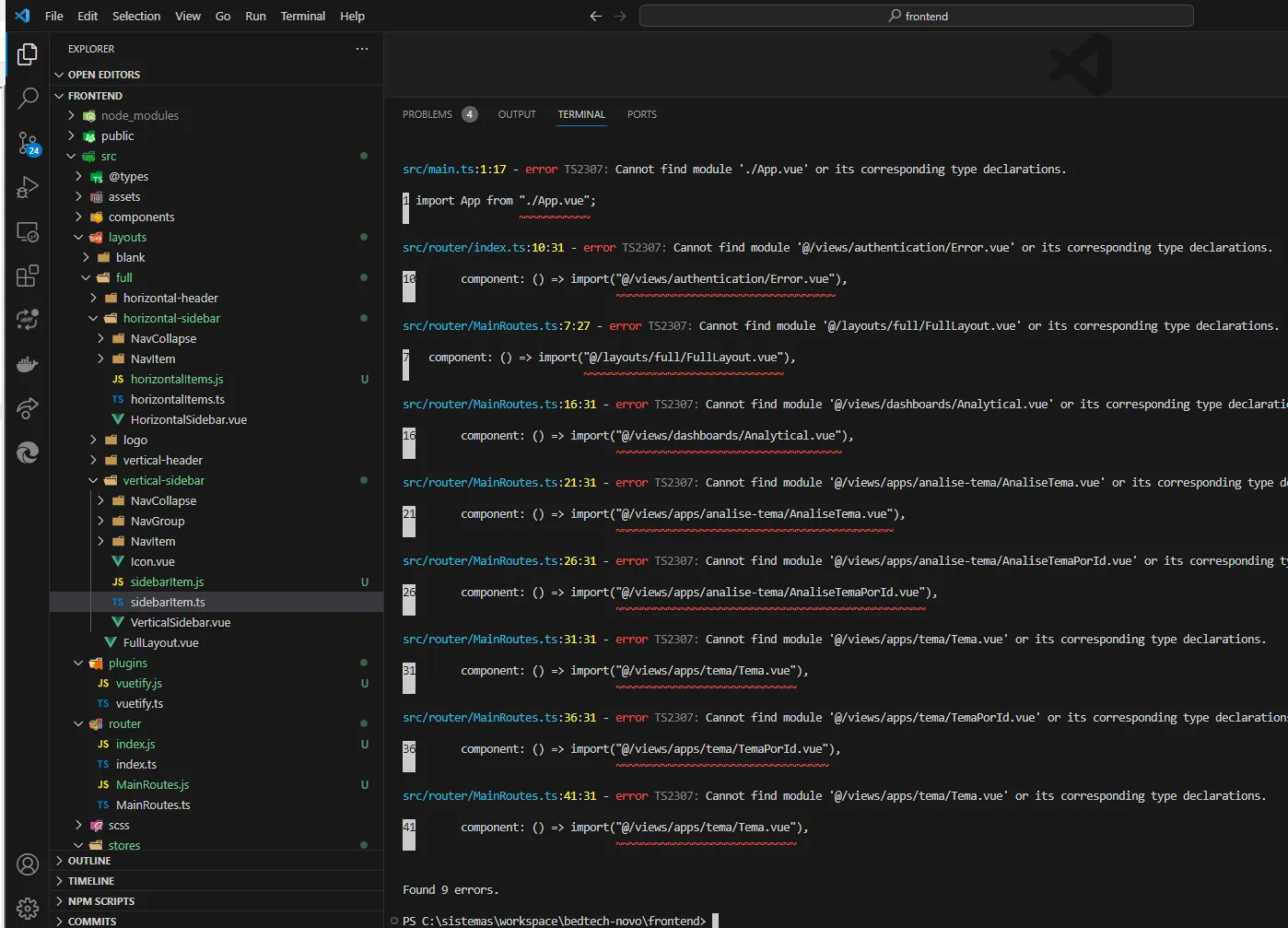Expand the node_modules folder
The height and width of the screenshot is (928, 1288).
139,116
